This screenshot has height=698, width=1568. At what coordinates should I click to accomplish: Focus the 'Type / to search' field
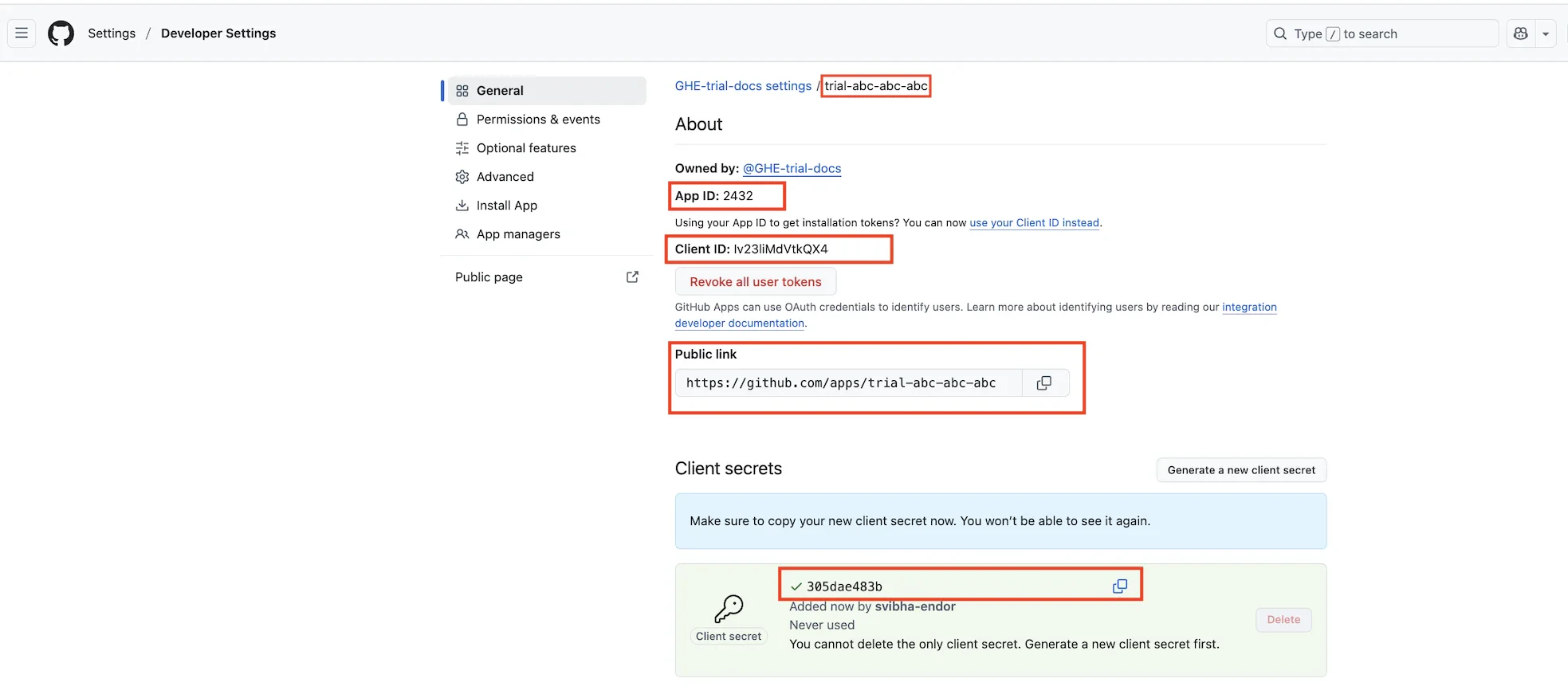(x=1382, y=33)
